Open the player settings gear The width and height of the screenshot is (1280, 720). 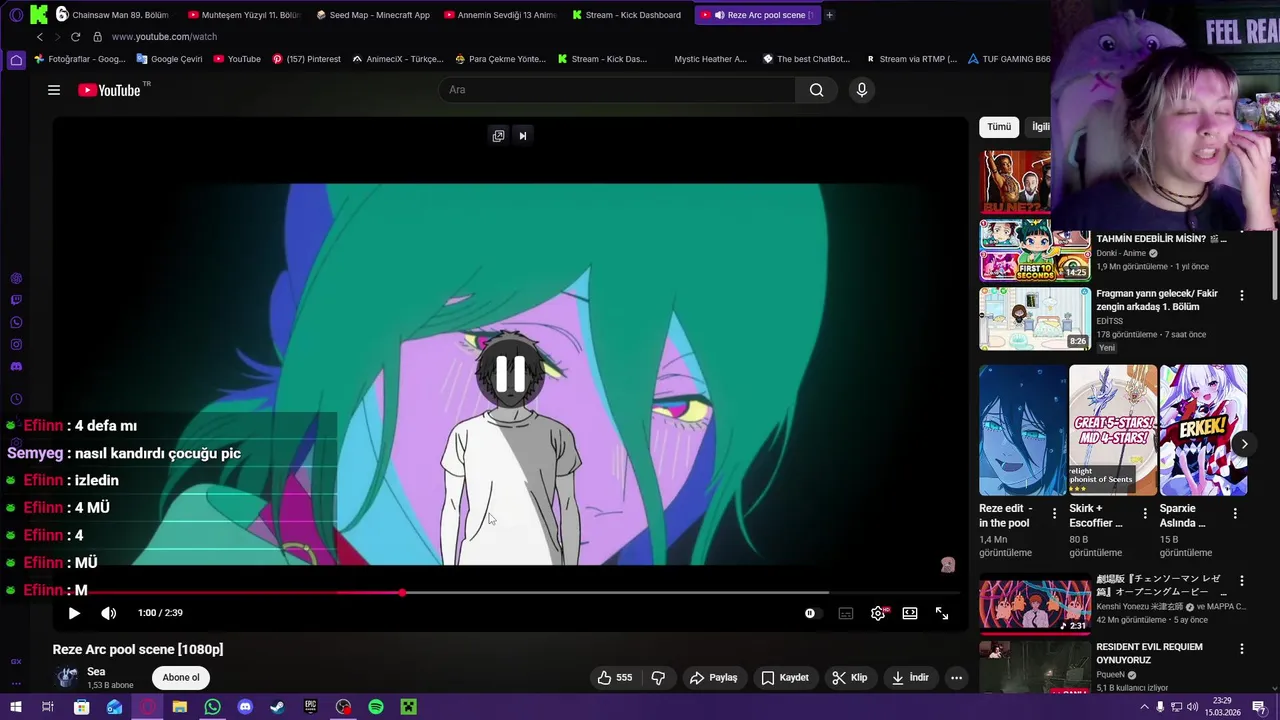(878, 613)
